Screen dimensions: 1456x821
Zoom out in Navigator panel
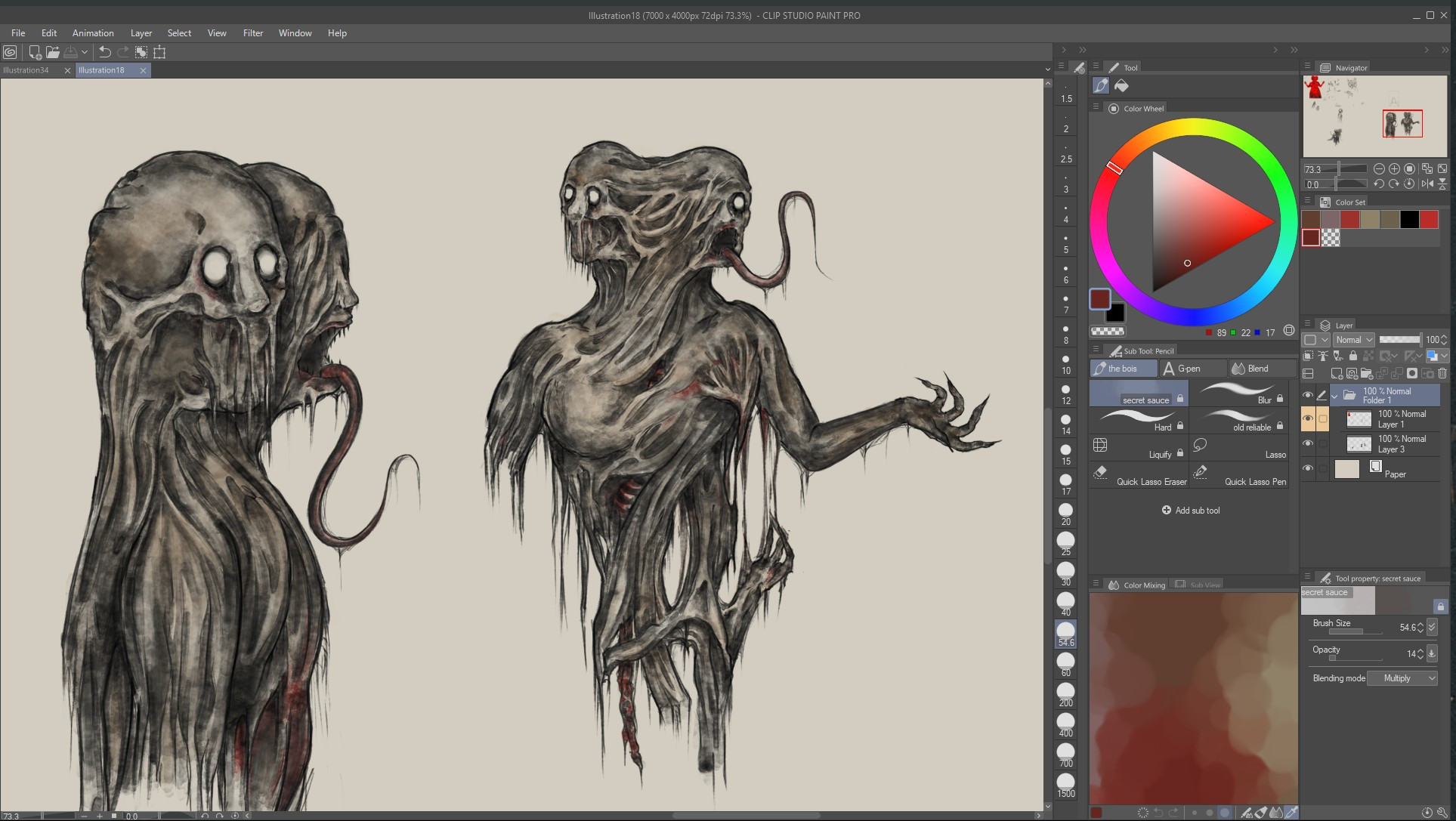[1379, 169]
